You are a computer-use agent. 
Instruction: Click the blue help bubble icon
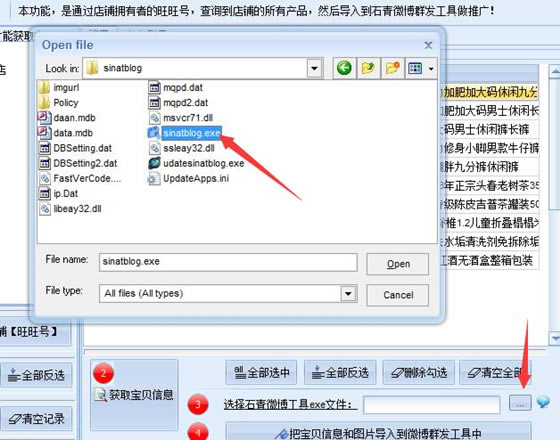[543, 402]
